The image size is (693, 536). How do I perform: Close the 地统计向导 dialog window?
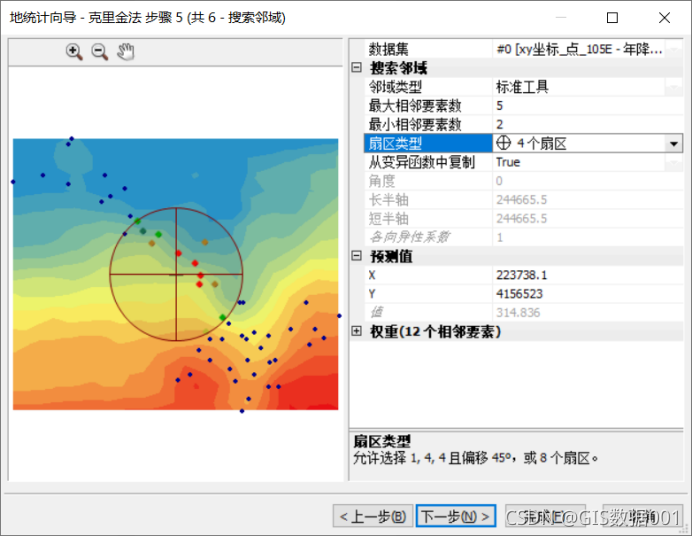point(664,18)
